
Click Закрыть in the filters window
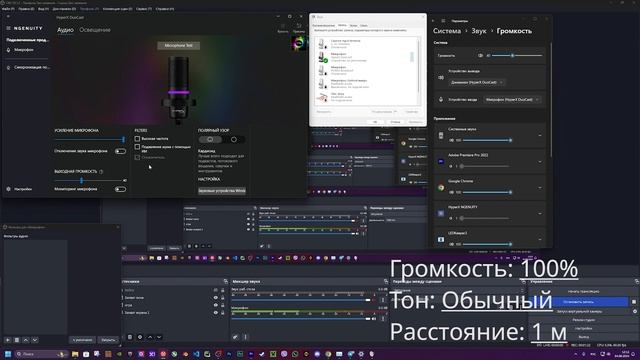pos(108,340)
